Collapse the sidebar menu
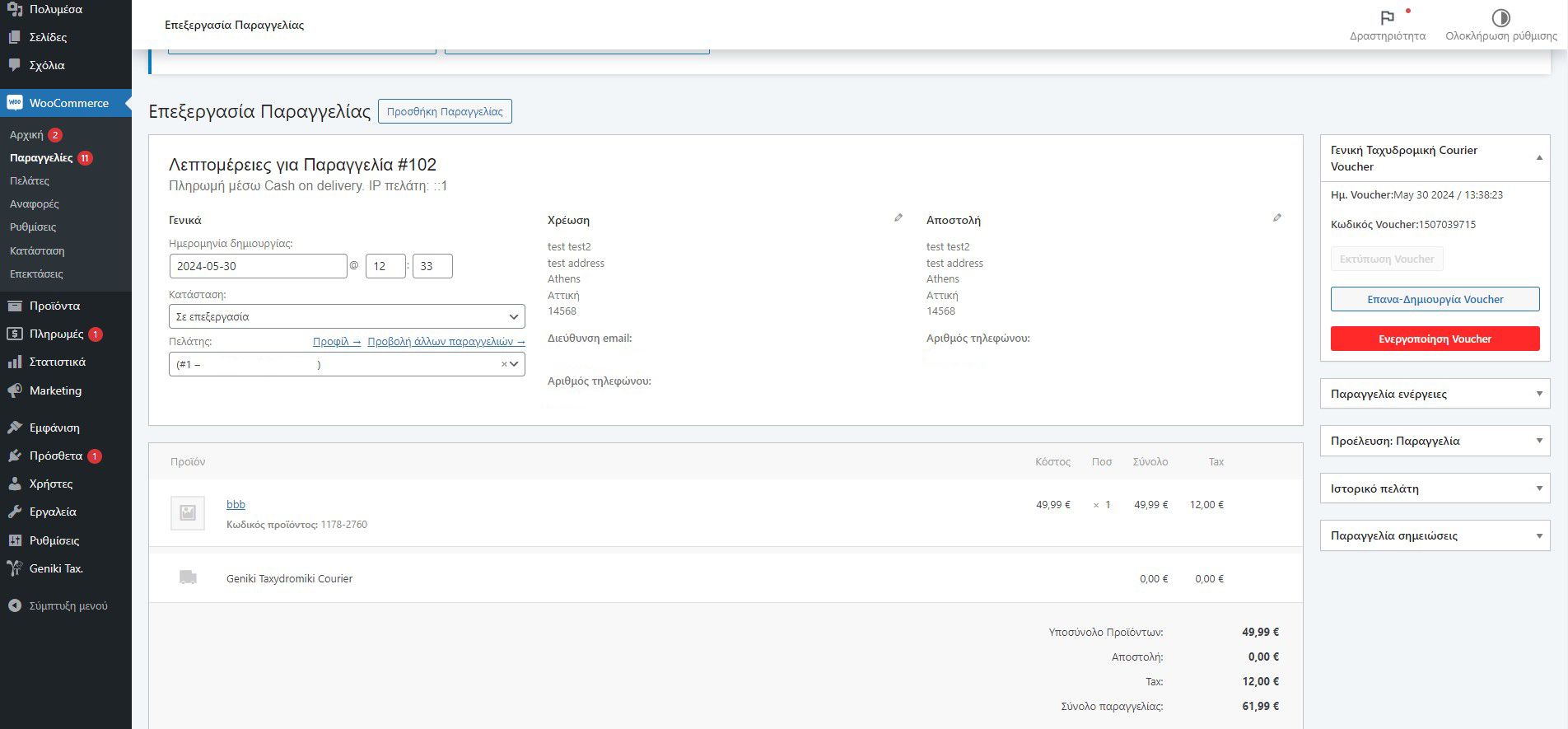Viewport: 1568px width, 729px height. [58, 605]
